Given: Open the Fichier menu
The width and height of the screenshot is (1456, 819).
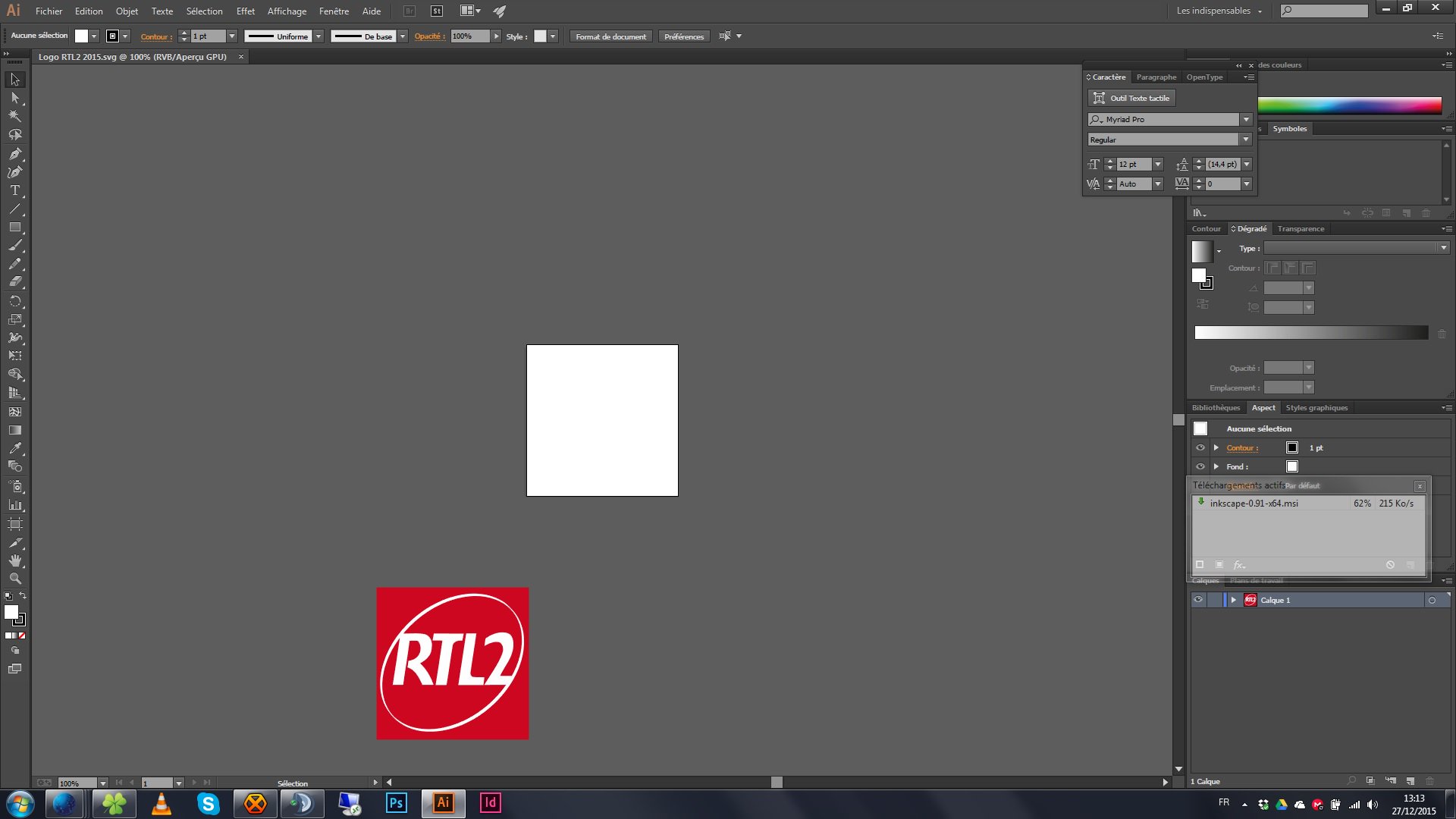Looking at the screenshot, I should pyautogui.click(x=49, y=11).
